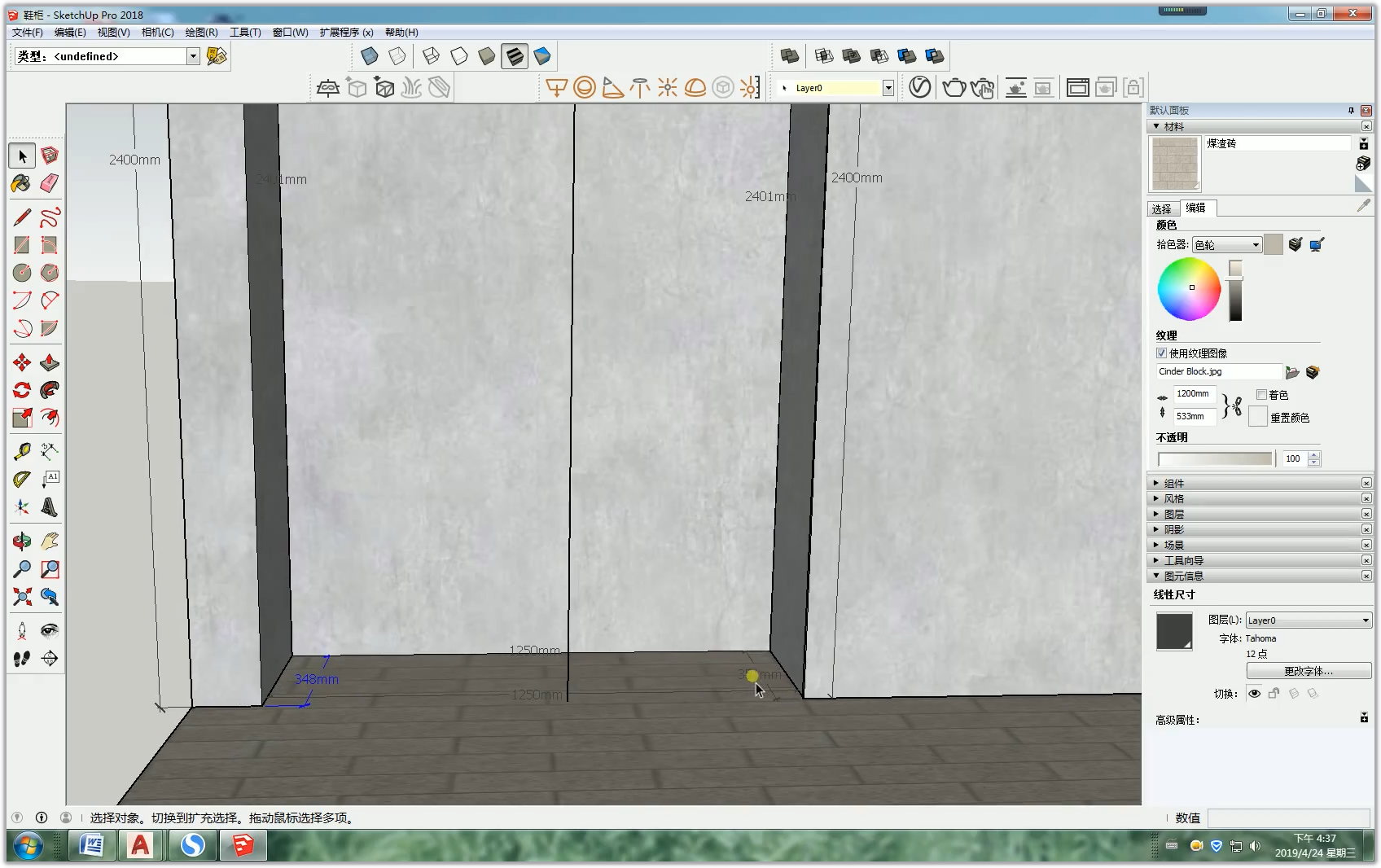Switch to the 编辑 tab in materials
1381x868 pixels.
1197,208
